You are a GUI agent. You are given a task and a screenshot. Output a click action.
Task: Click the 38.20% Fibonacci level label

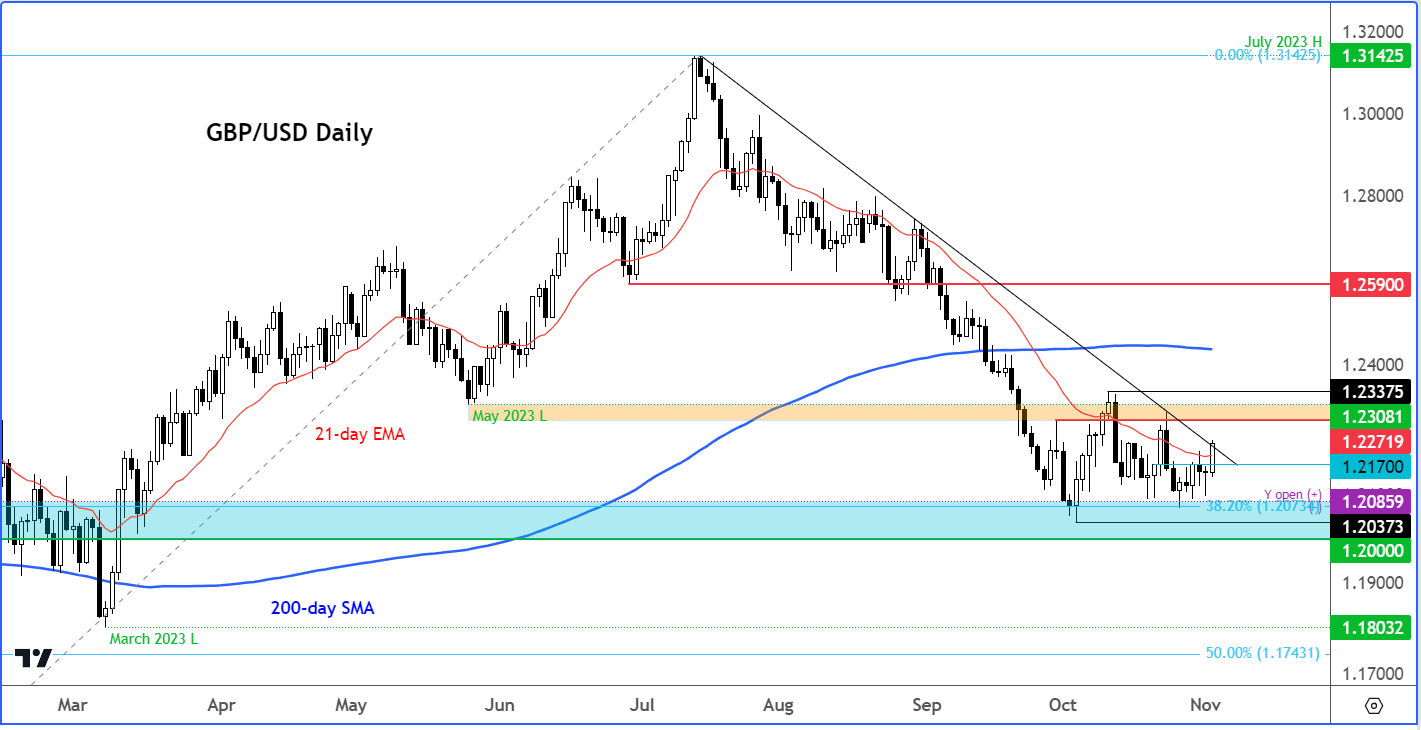(x=1262, y=507)
